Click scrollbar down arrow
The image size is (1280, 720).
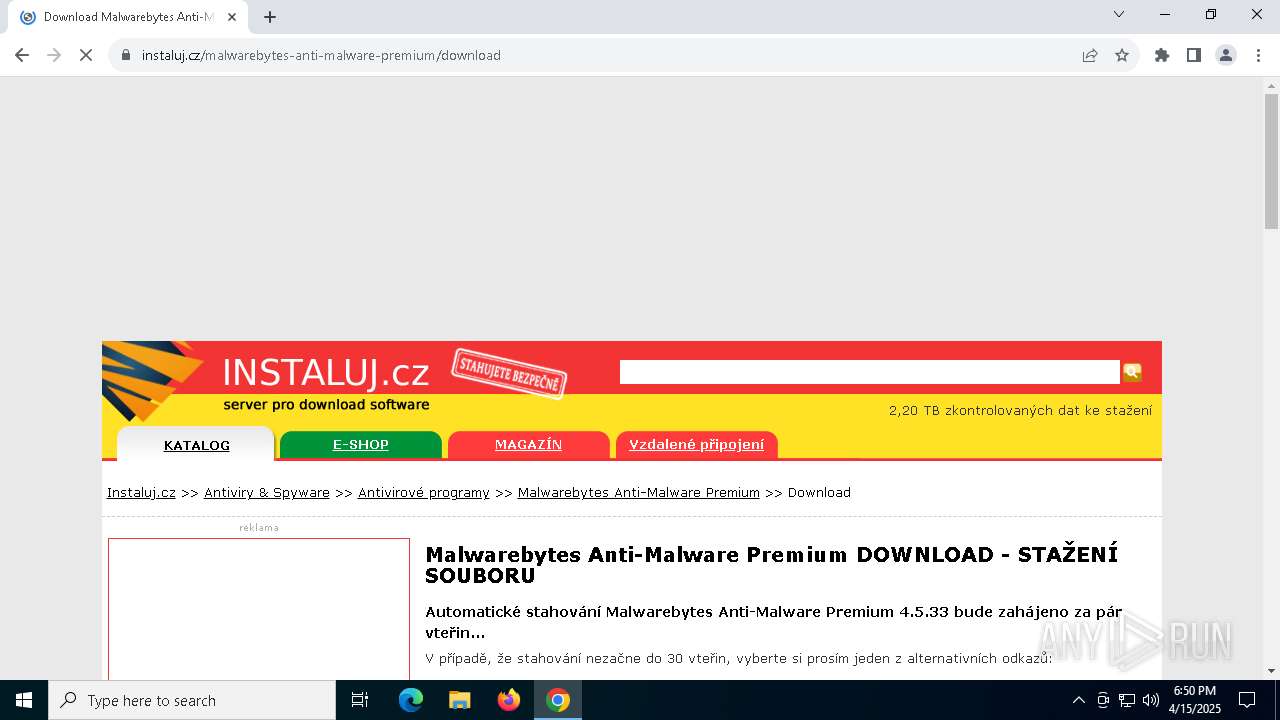[1271, 670]
